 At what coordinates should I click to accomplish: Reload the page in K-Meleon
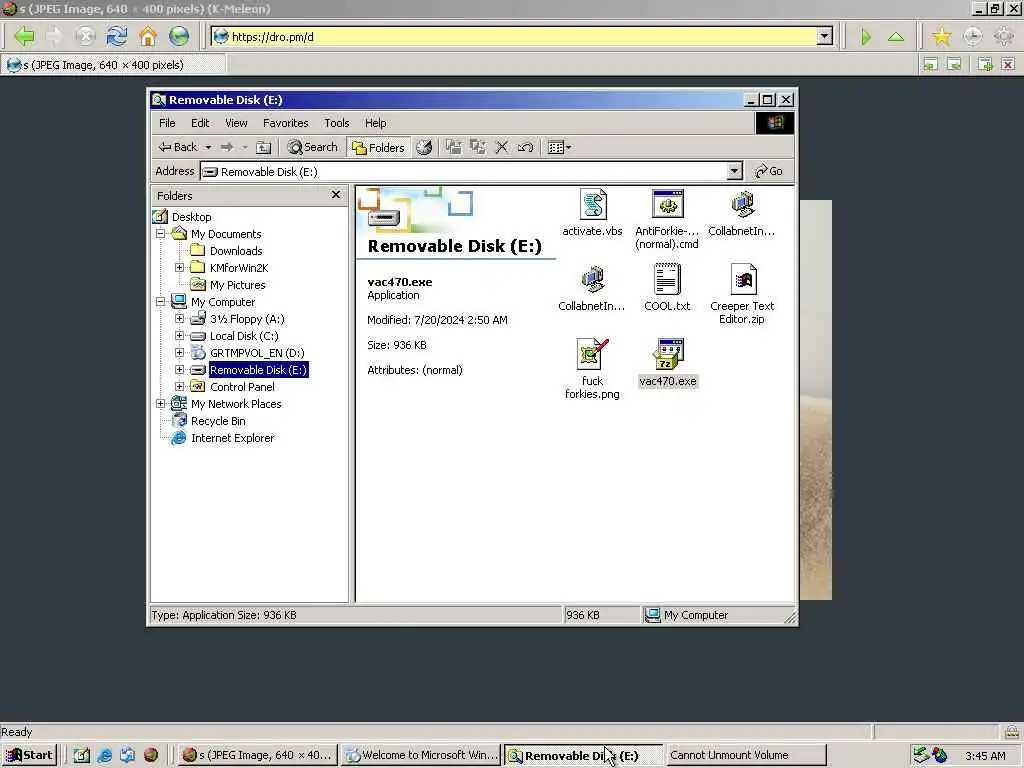tap(117, 36)
